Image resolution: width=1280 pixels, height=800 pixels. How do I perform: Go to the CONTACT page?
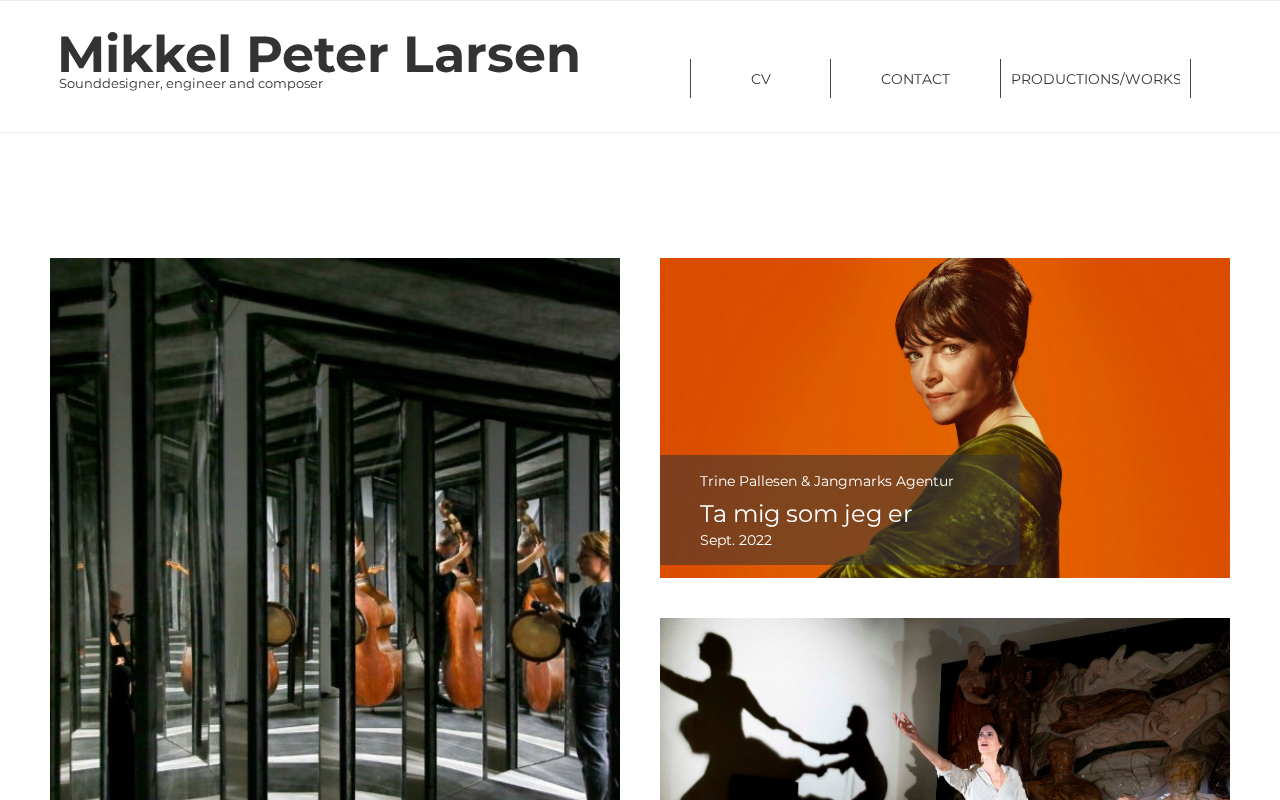tap(915, 79)
